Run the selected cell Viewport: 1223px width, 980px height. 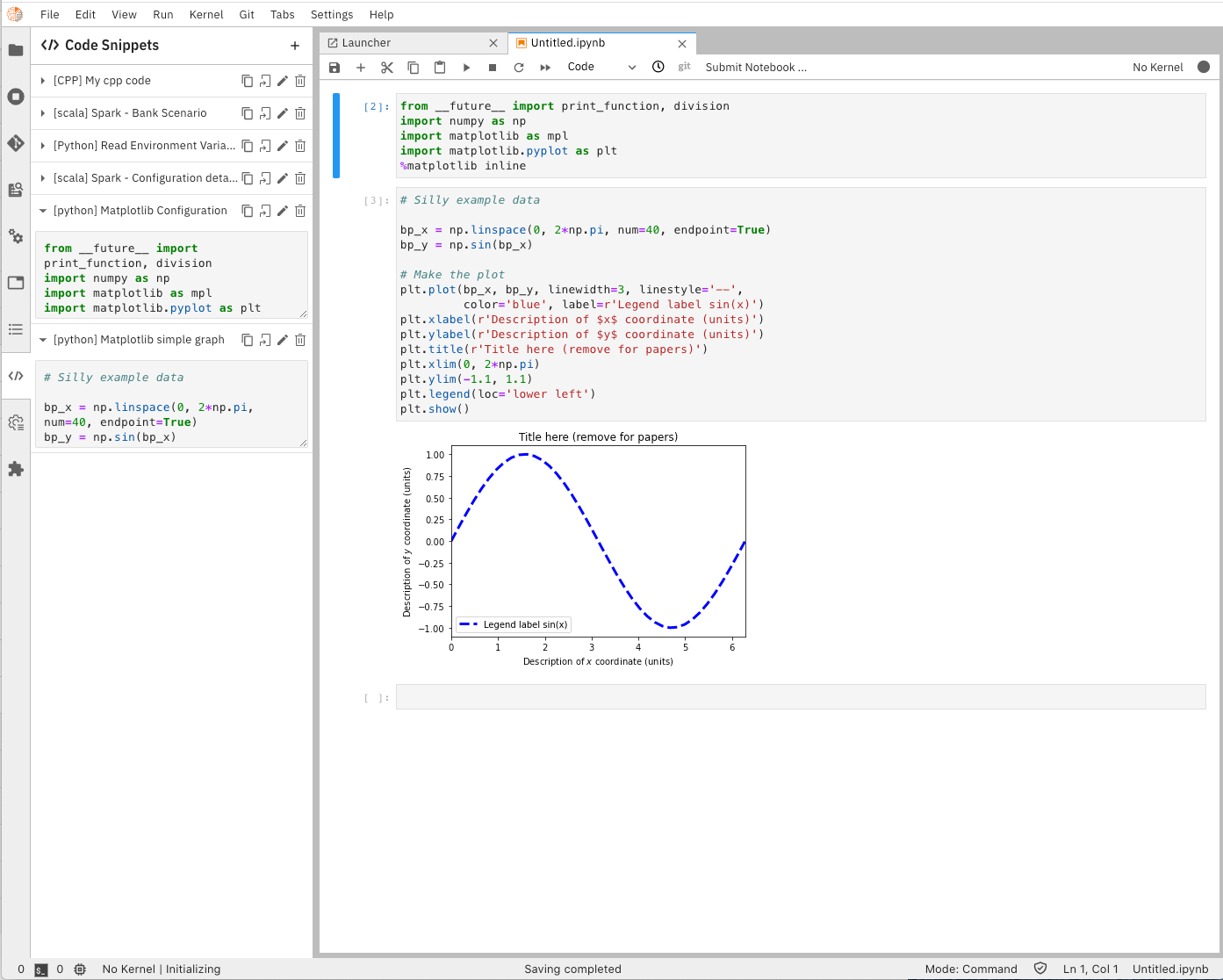[466, 68]
